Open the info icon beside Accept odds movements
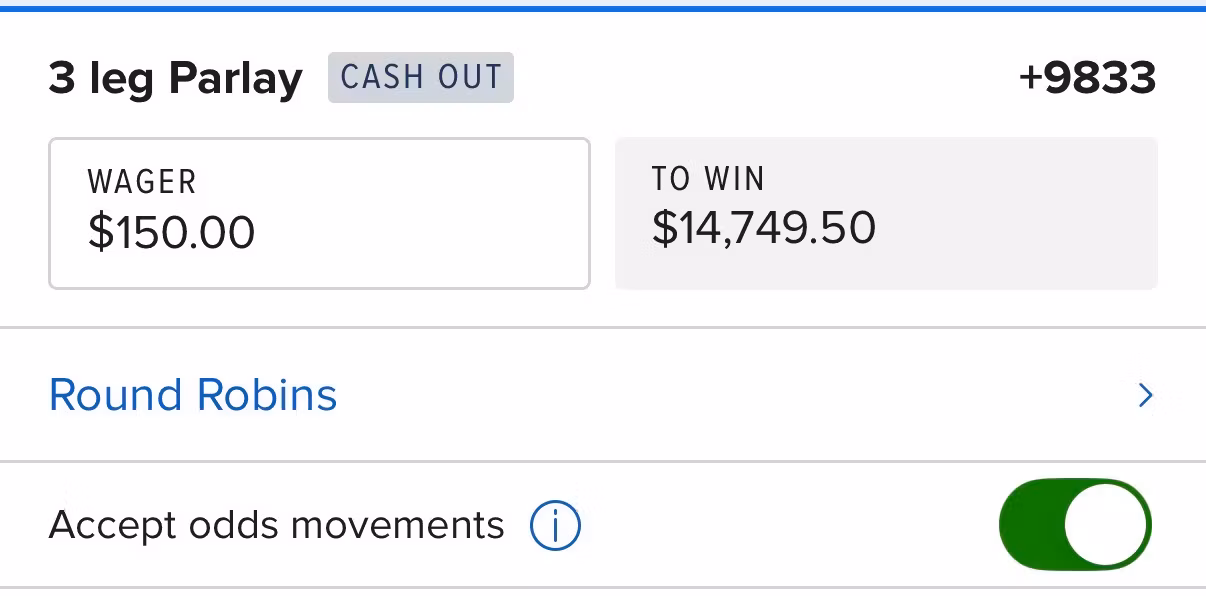Screen dimensions: 1206x596 555,525
